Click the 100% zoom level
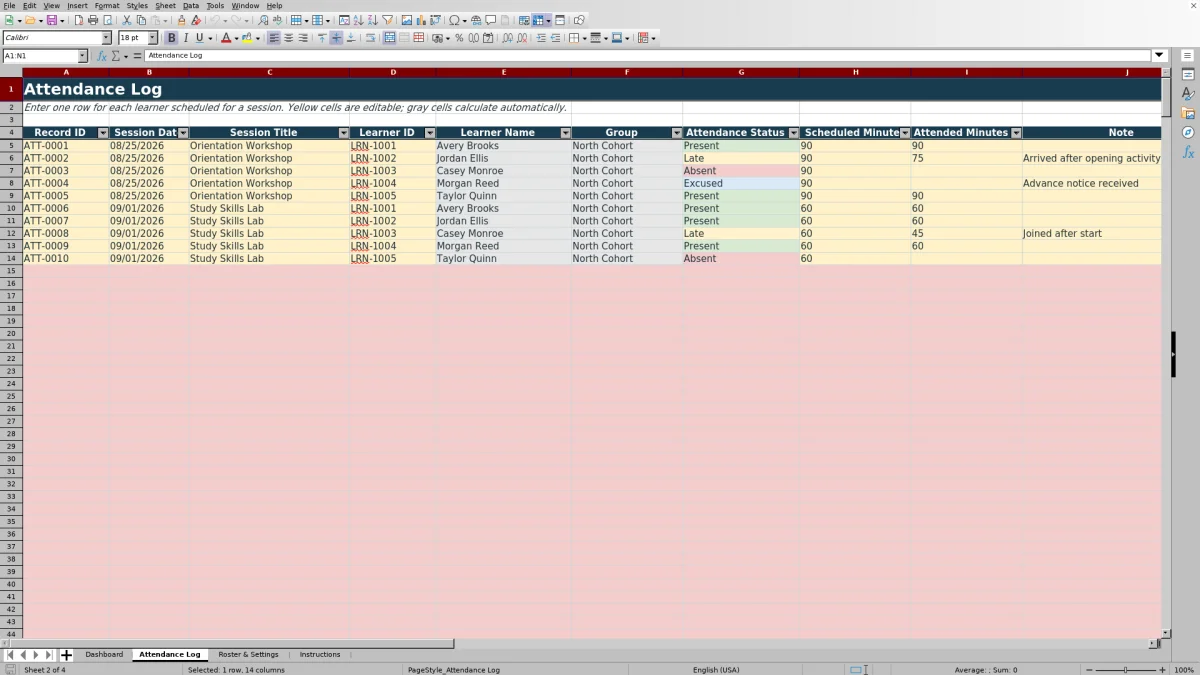Viewport: 1200px width, 675px height. [1184, 670]
